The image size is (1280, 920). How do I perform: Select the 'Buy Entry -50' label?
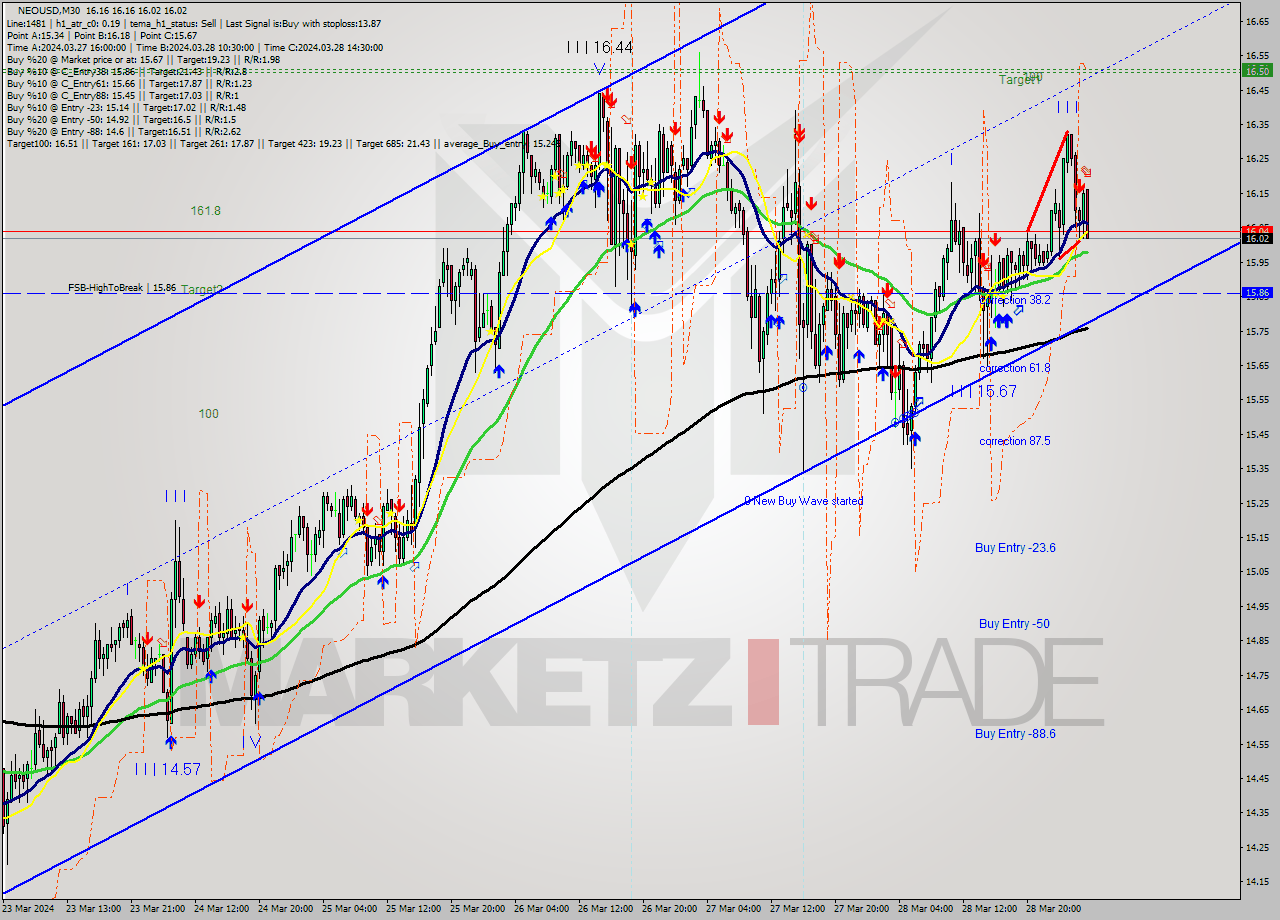click(x=1014, y=623)
